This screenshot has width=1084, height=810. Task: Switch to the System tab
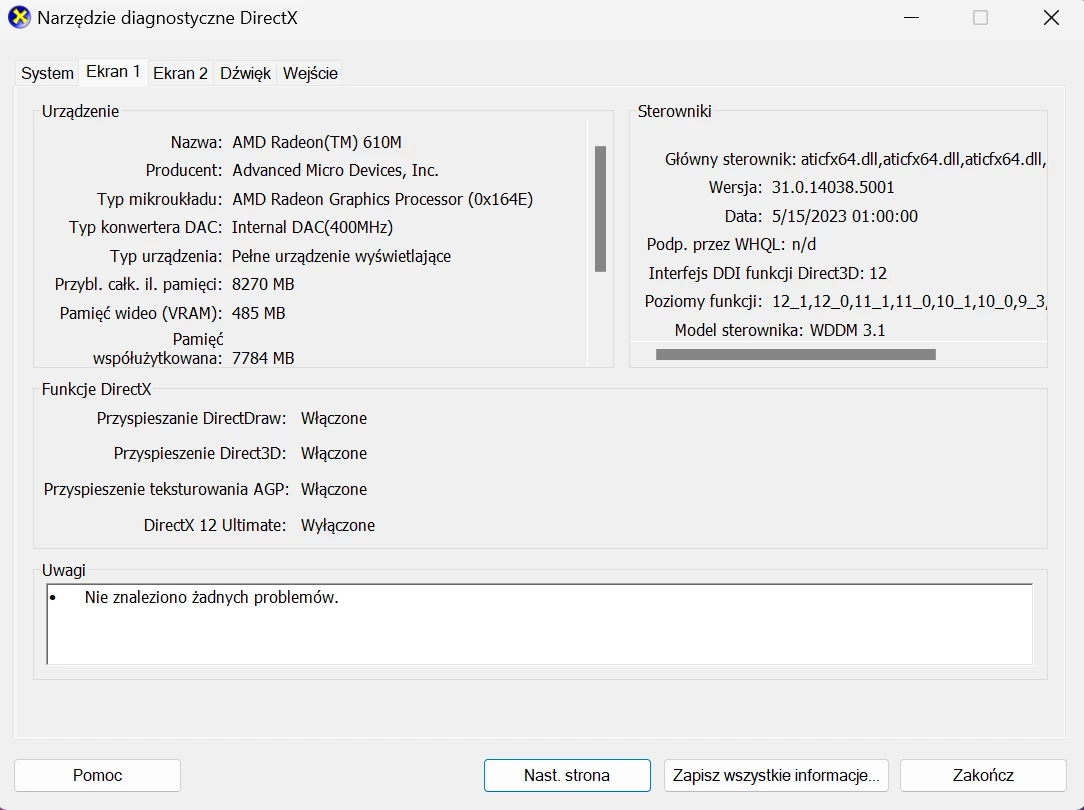click(x=47, y=73)
